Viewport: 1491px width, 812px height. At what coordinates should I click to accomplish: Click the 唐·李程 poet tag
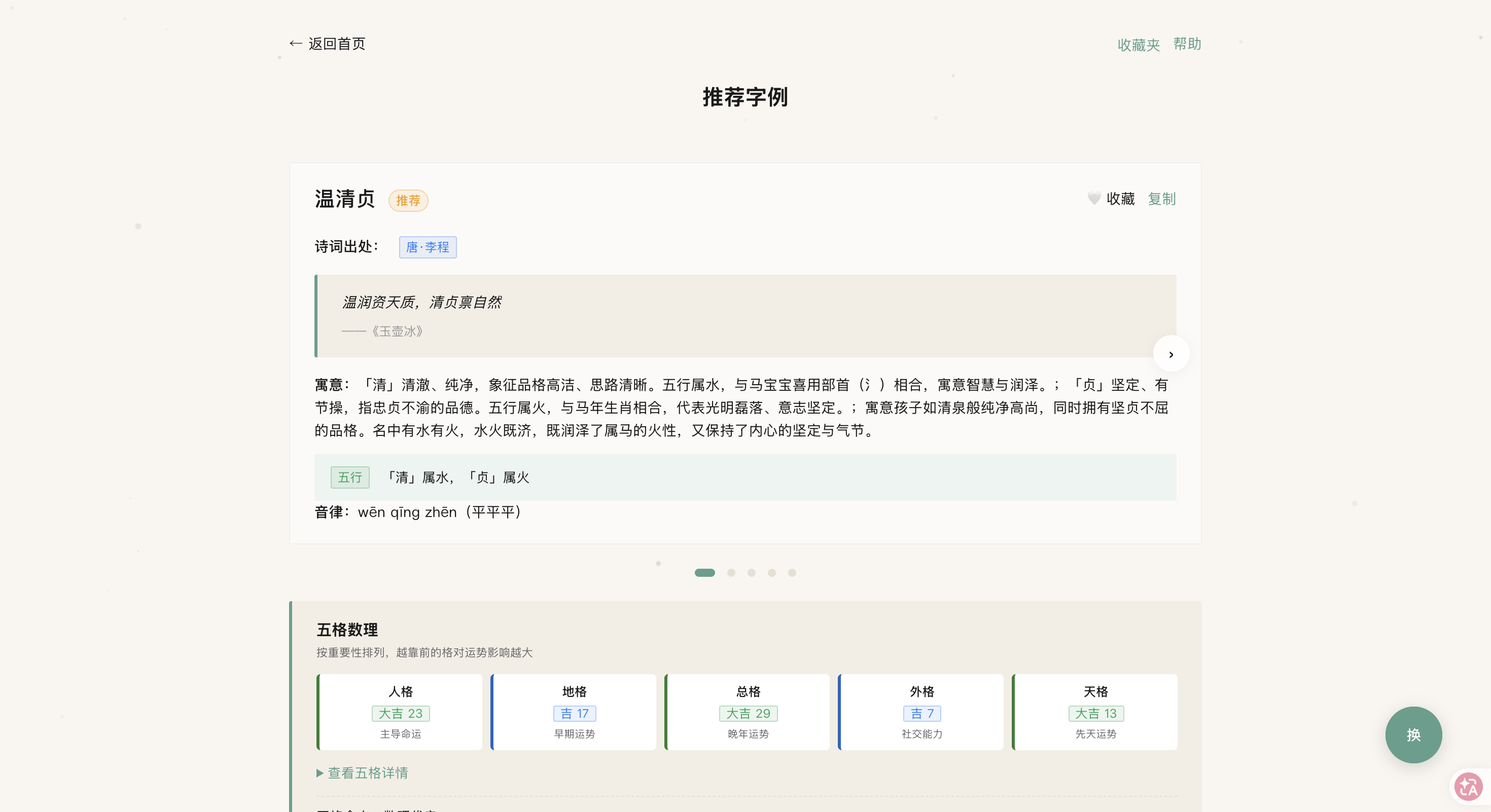428,247
